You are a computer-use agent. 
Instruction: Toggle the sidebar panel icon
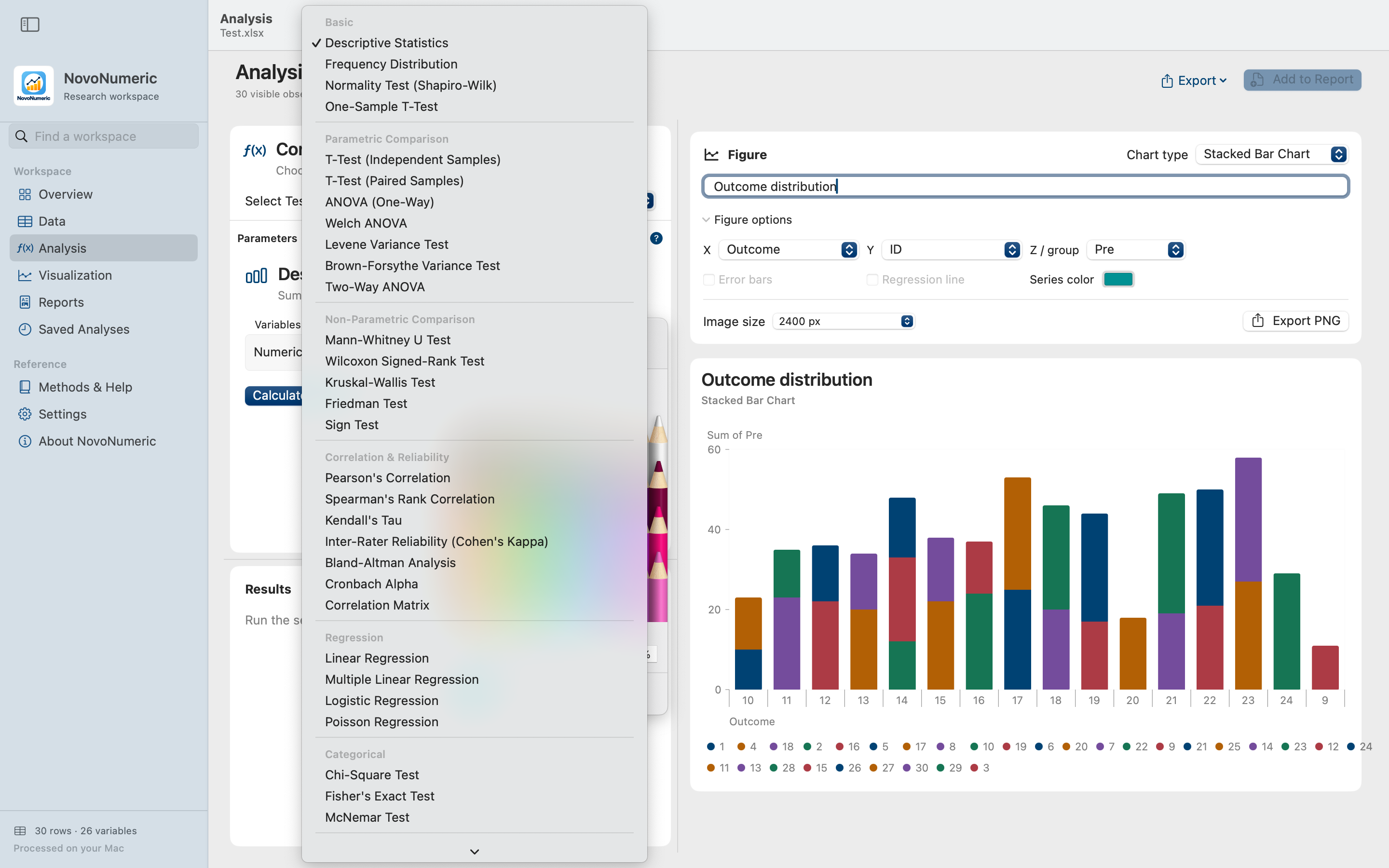coord(30,25)
